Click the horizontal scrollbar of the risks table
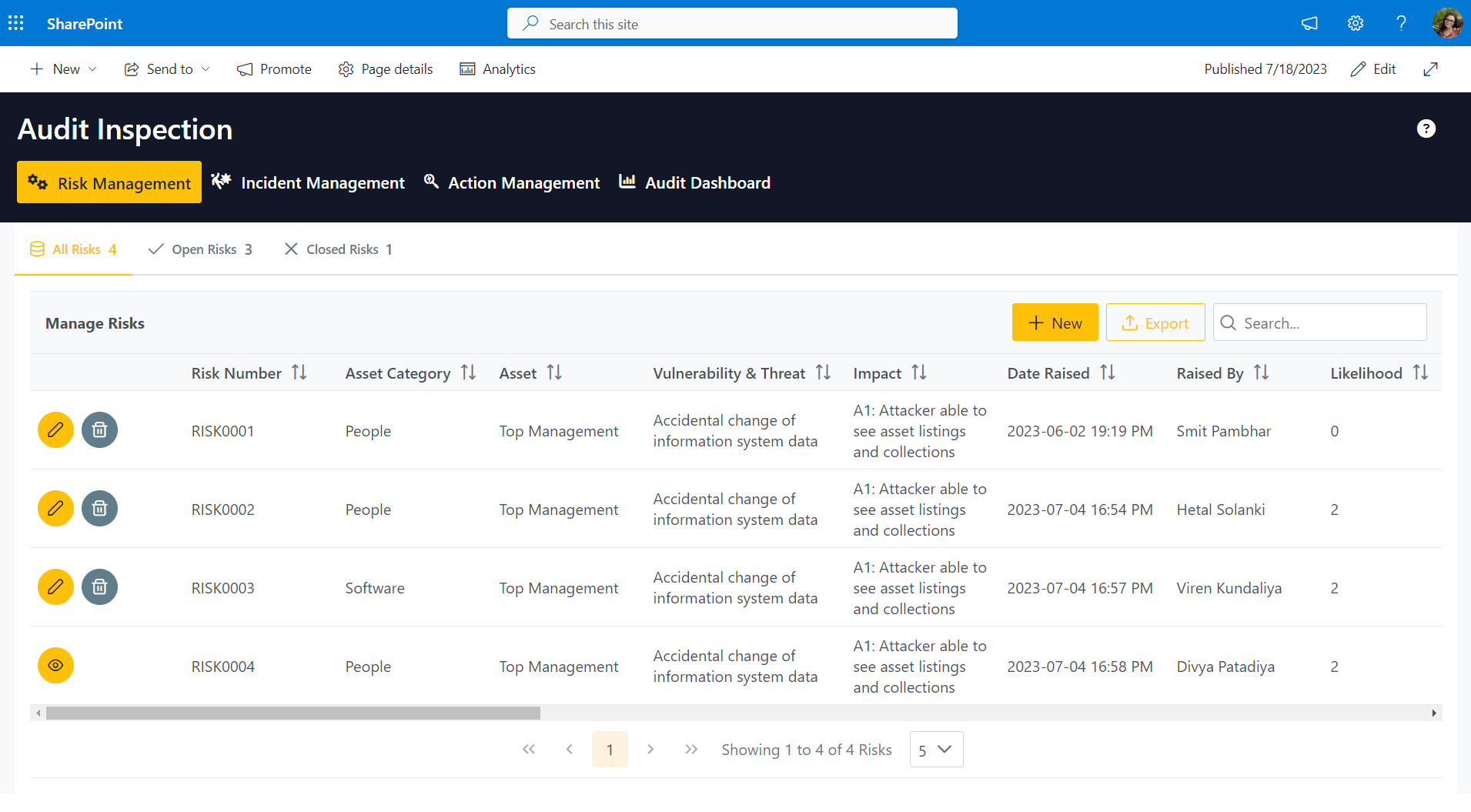The image size is (1471, 812). (293, 713)
